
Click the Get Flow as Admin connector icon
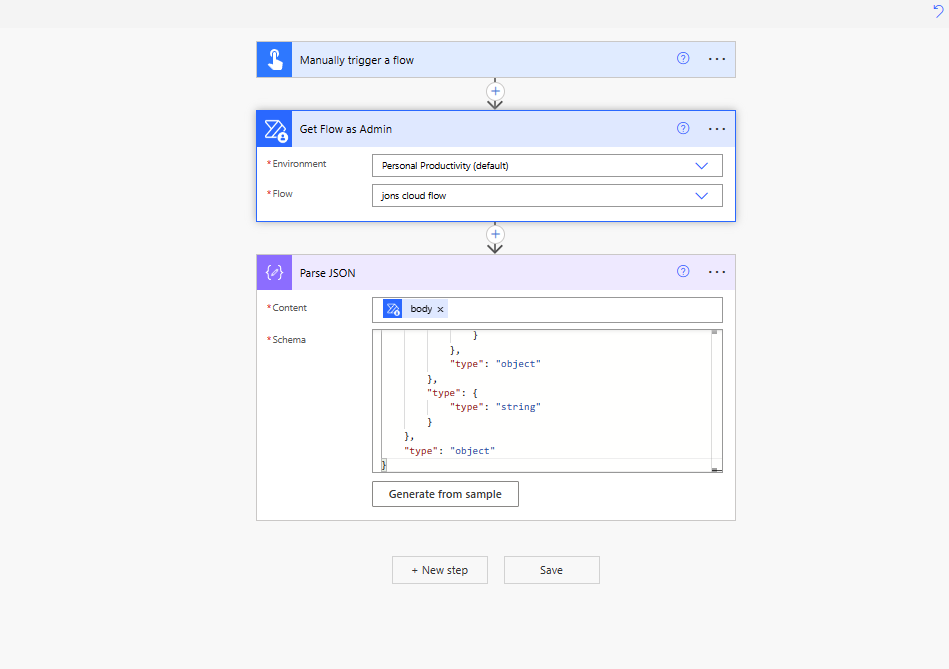click(x=274, y=128)
